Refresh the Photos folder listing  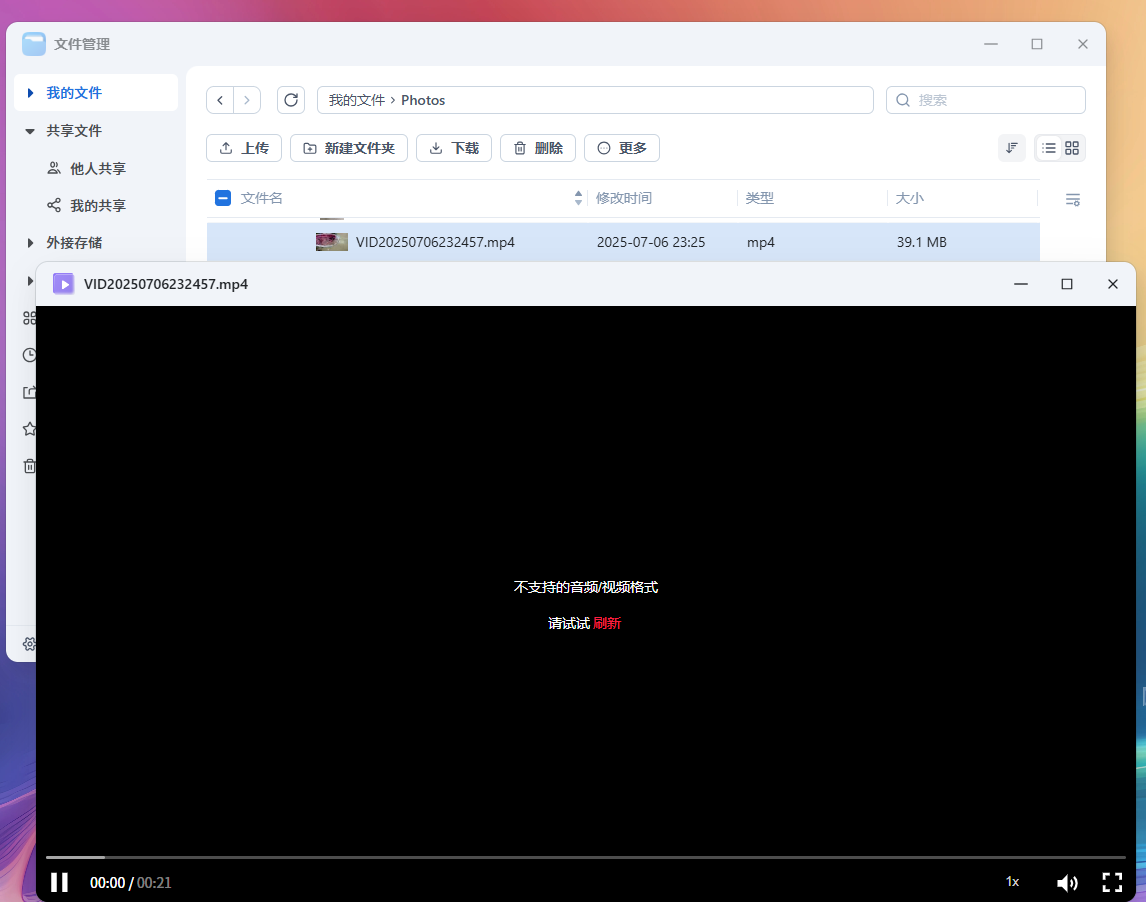click(291, 100)
